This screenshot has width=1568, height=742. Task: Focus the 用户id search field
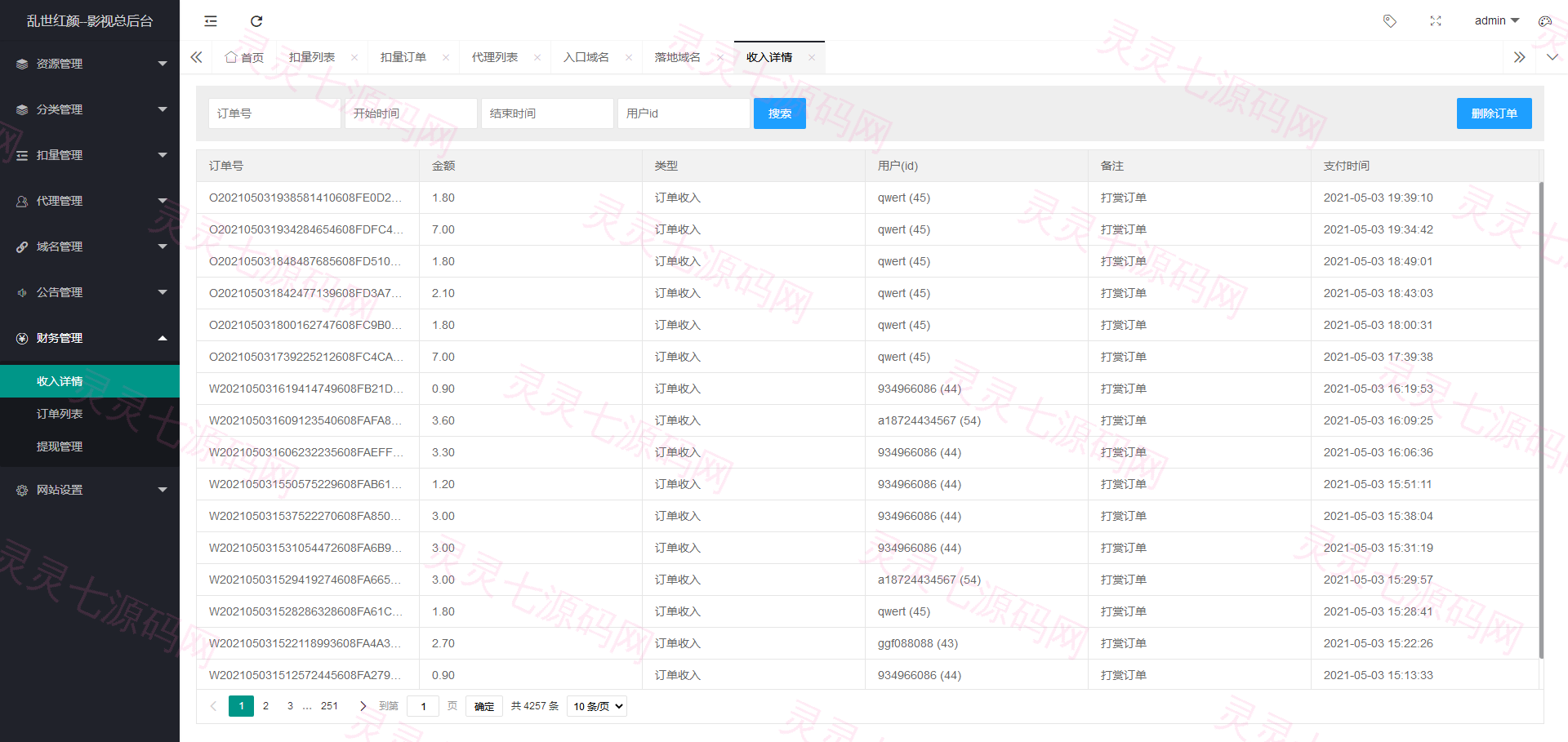click(x=684, y=113)
